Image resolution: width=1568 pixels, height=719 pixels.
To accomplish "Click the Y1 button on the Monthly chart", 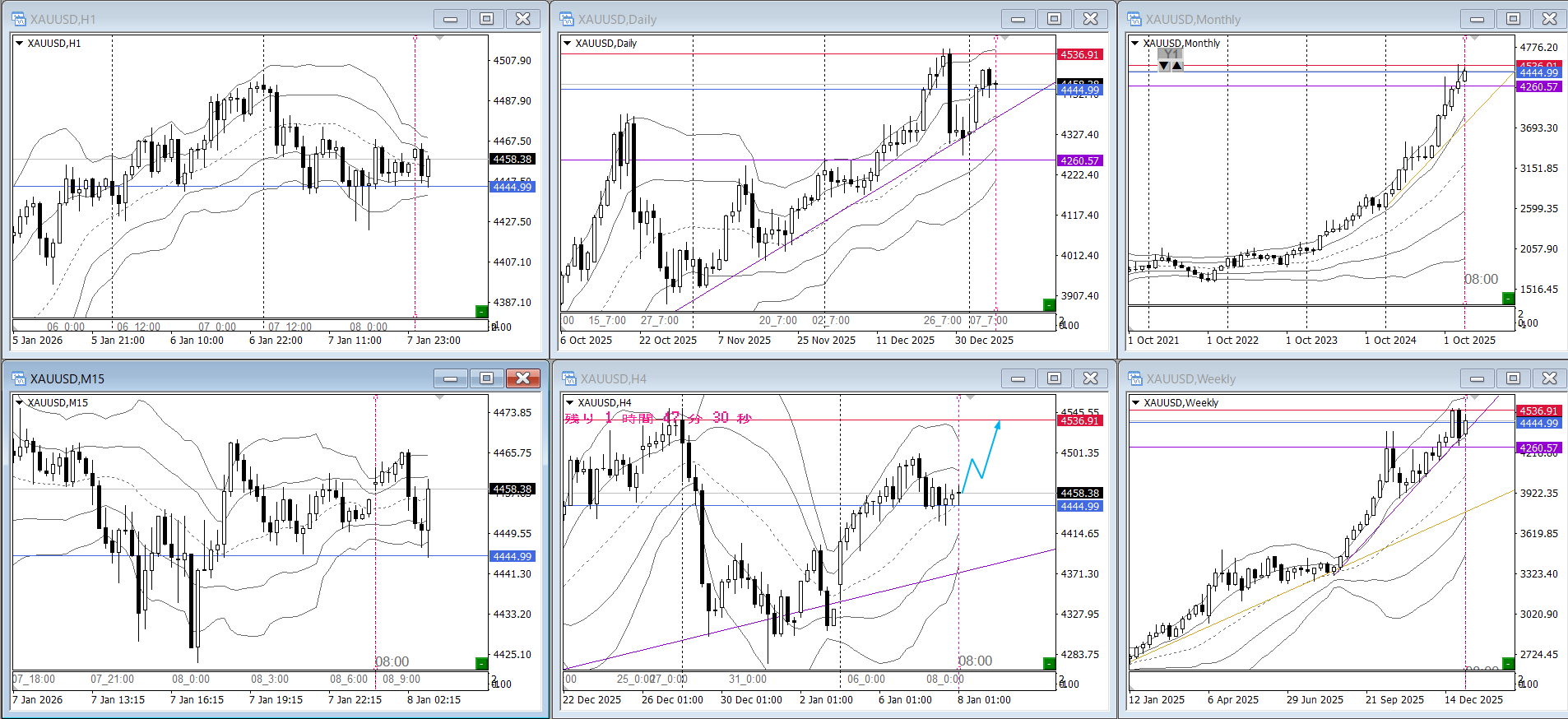I will (x=1171, y=54).
